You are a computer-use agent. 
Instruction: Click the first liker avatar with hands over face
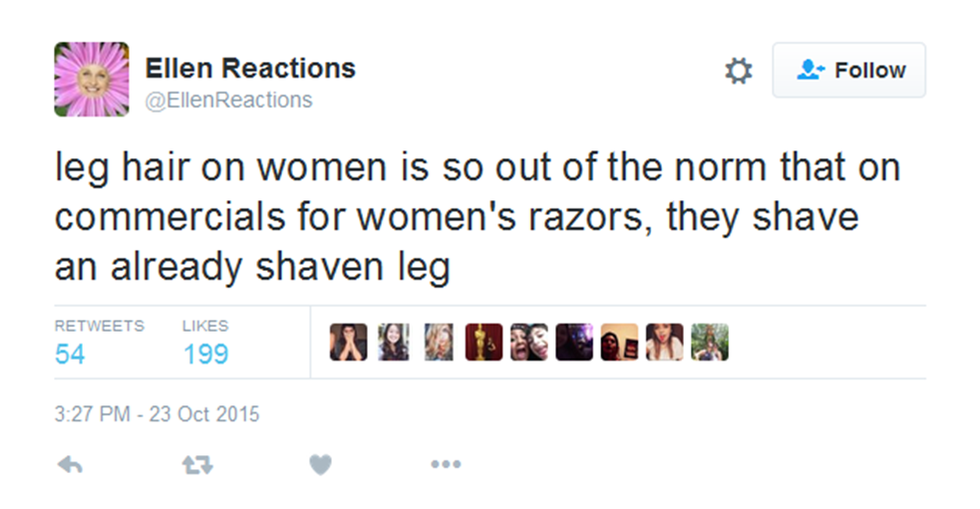(x=348, y=342)
